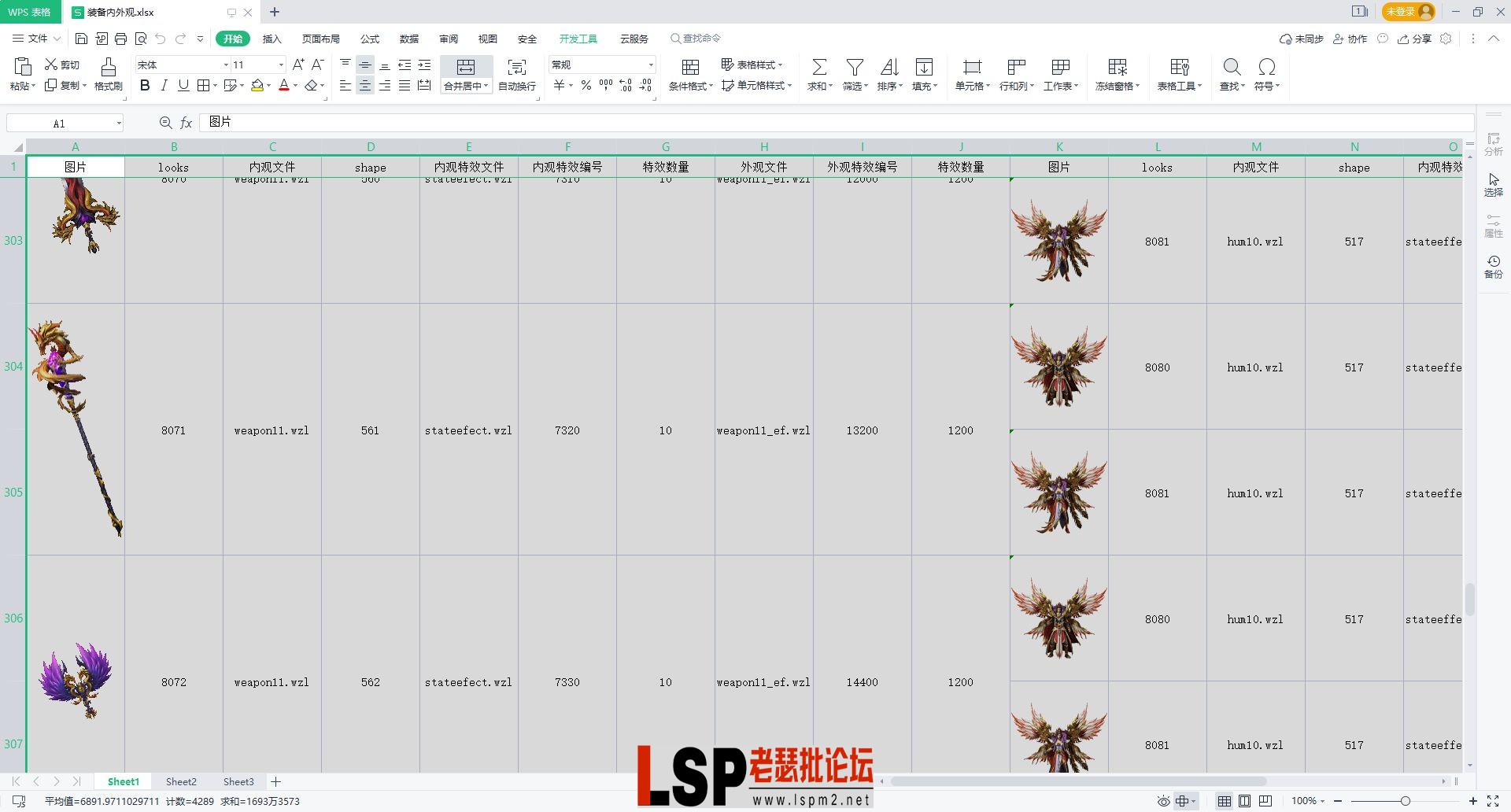Click the increase decimal places icon

(626, 85)
